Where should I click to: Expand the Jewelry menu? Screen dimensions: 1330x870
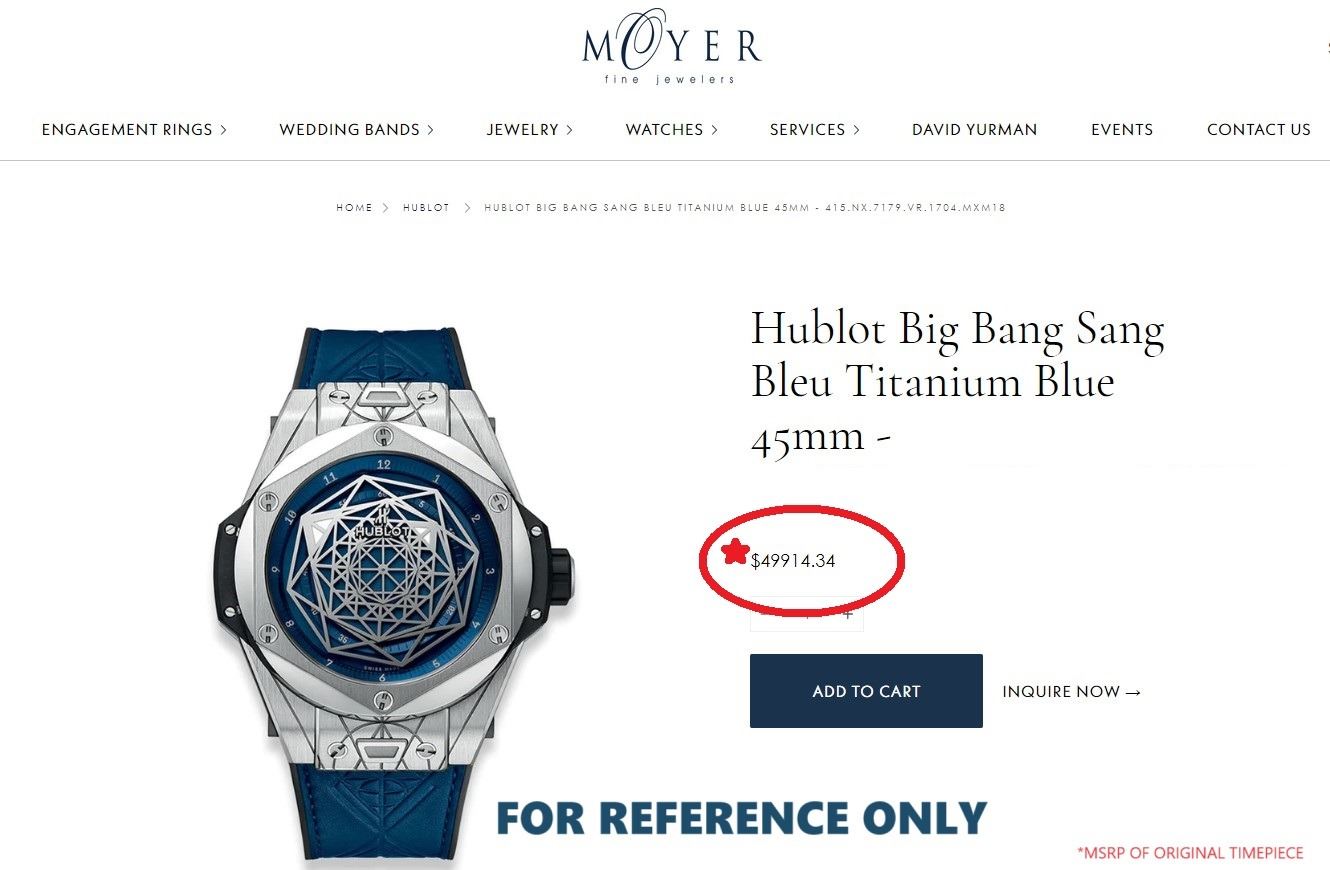pos(529,129)
